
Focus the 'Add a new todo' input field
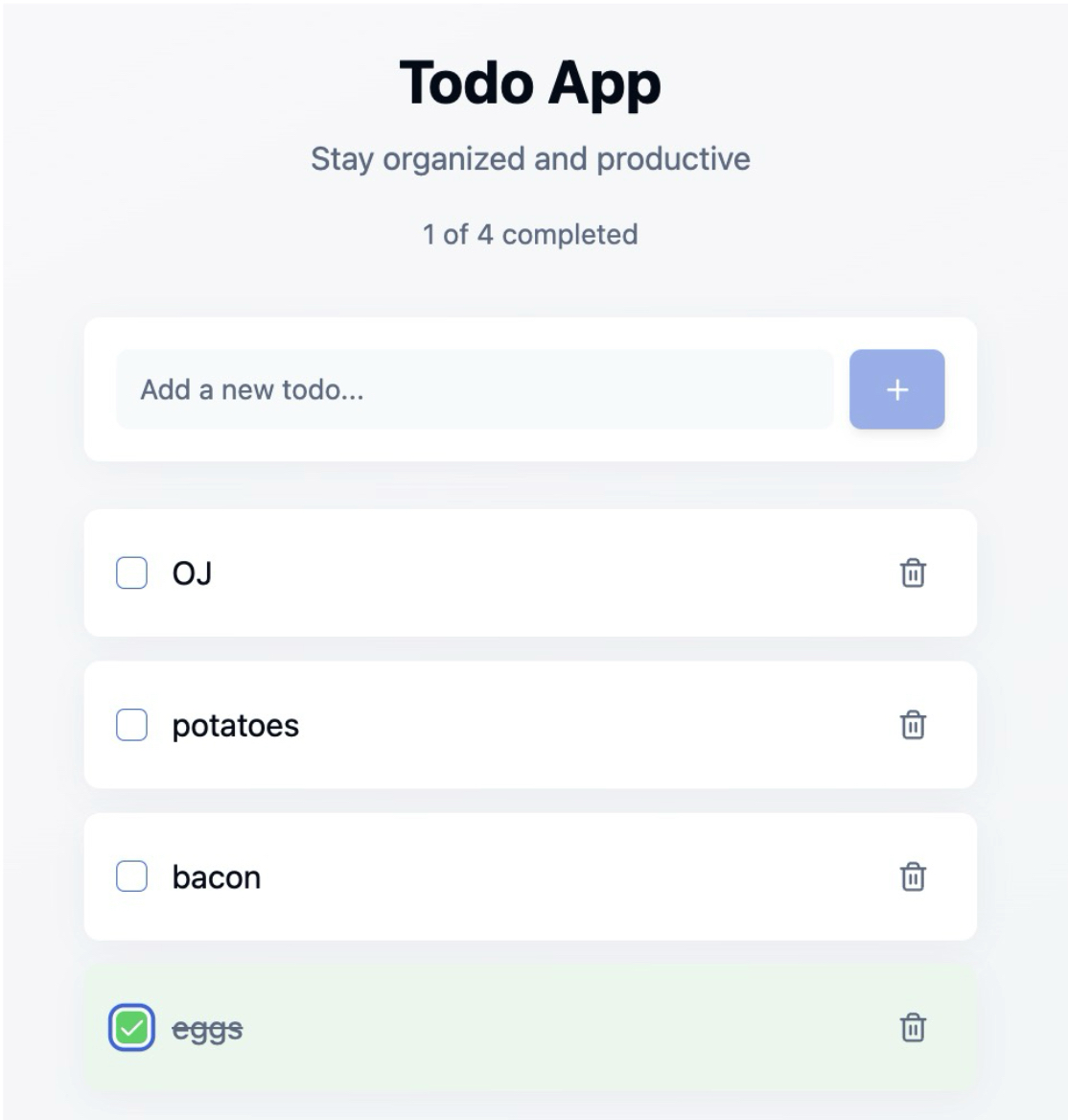475,389
